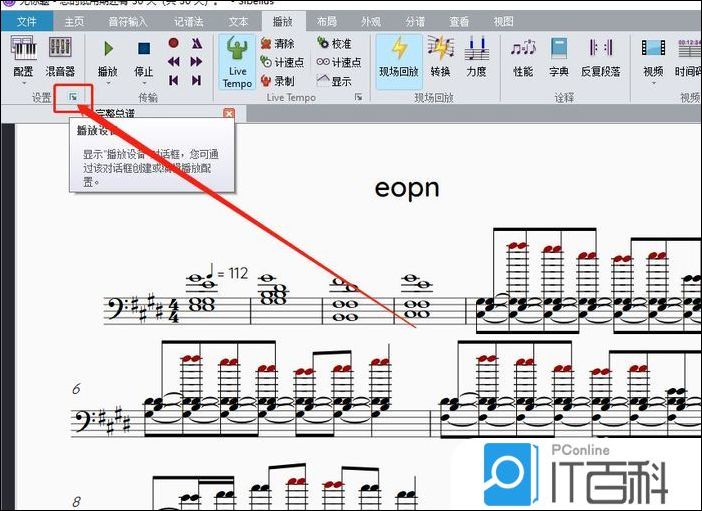Open the 文件 file menu tab
702x511 pixels.
(27, 20)
